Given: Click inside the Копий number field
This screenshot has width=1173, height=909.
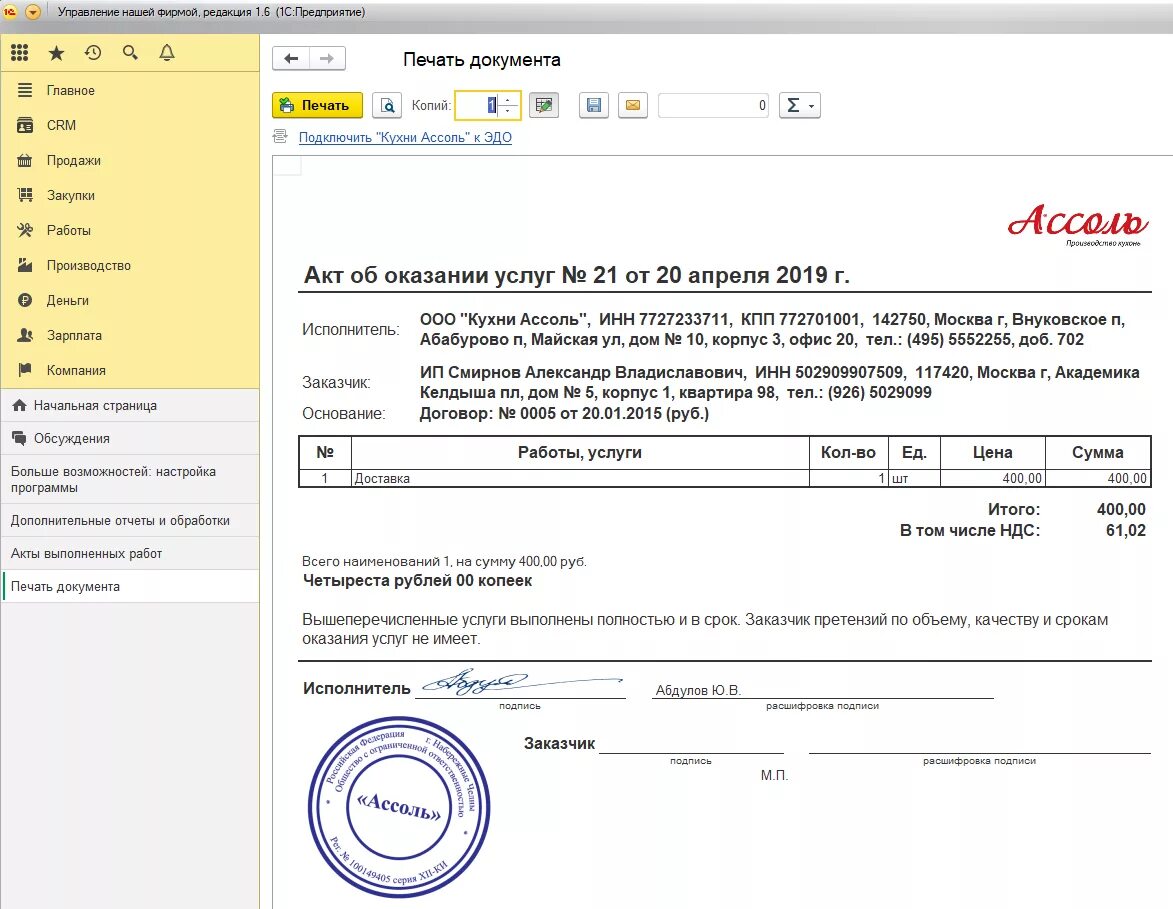Looking at the screenshot, I should click(x=477, y=105).
